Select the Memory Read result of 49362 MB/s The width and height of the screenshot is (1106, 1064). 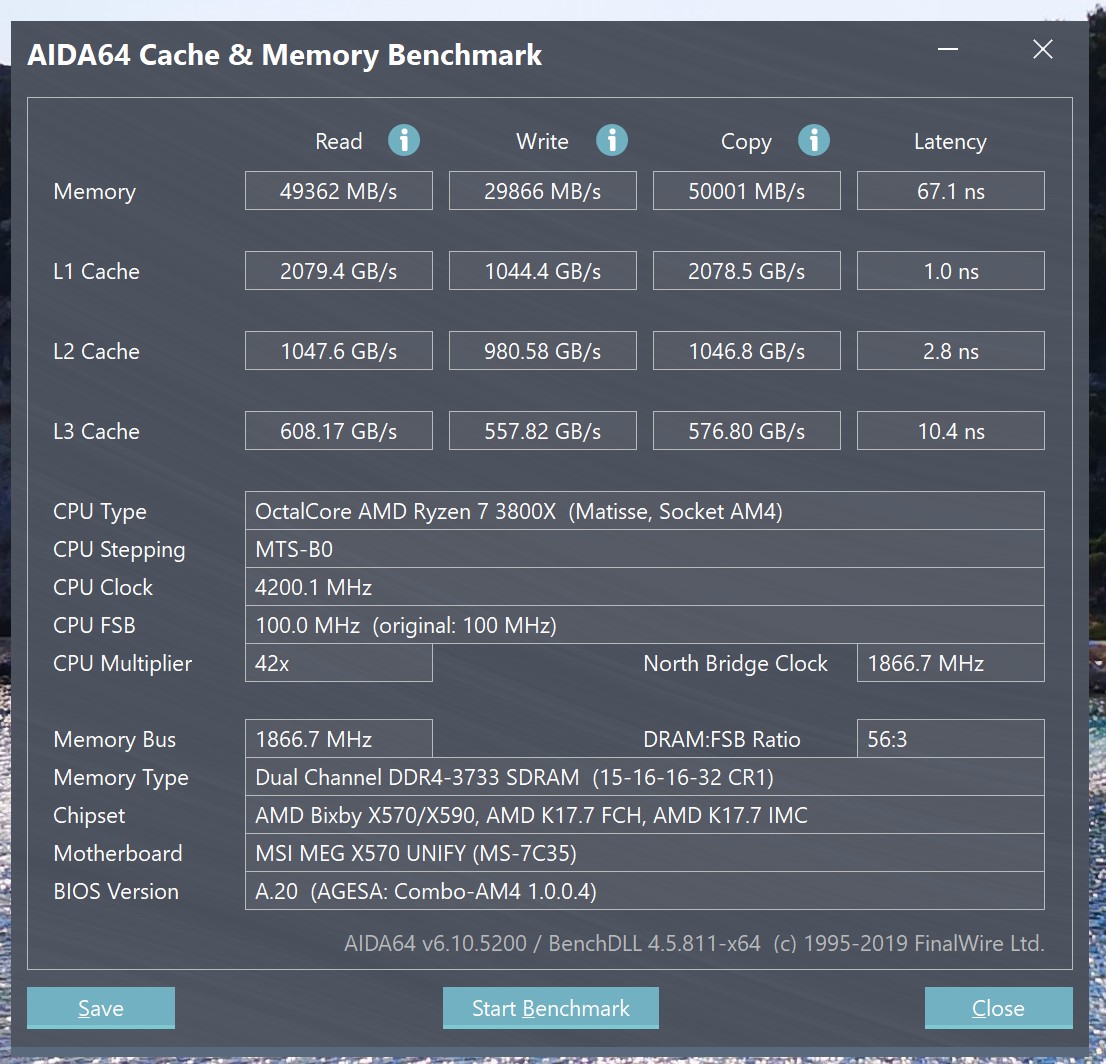(338, 190)
